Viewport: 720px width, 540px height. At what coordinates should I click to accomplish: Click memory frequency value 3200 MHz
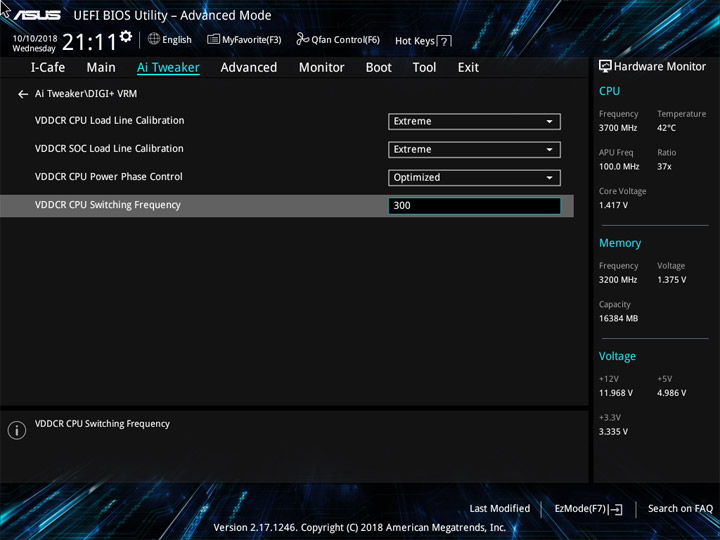(x=618, y=280)
